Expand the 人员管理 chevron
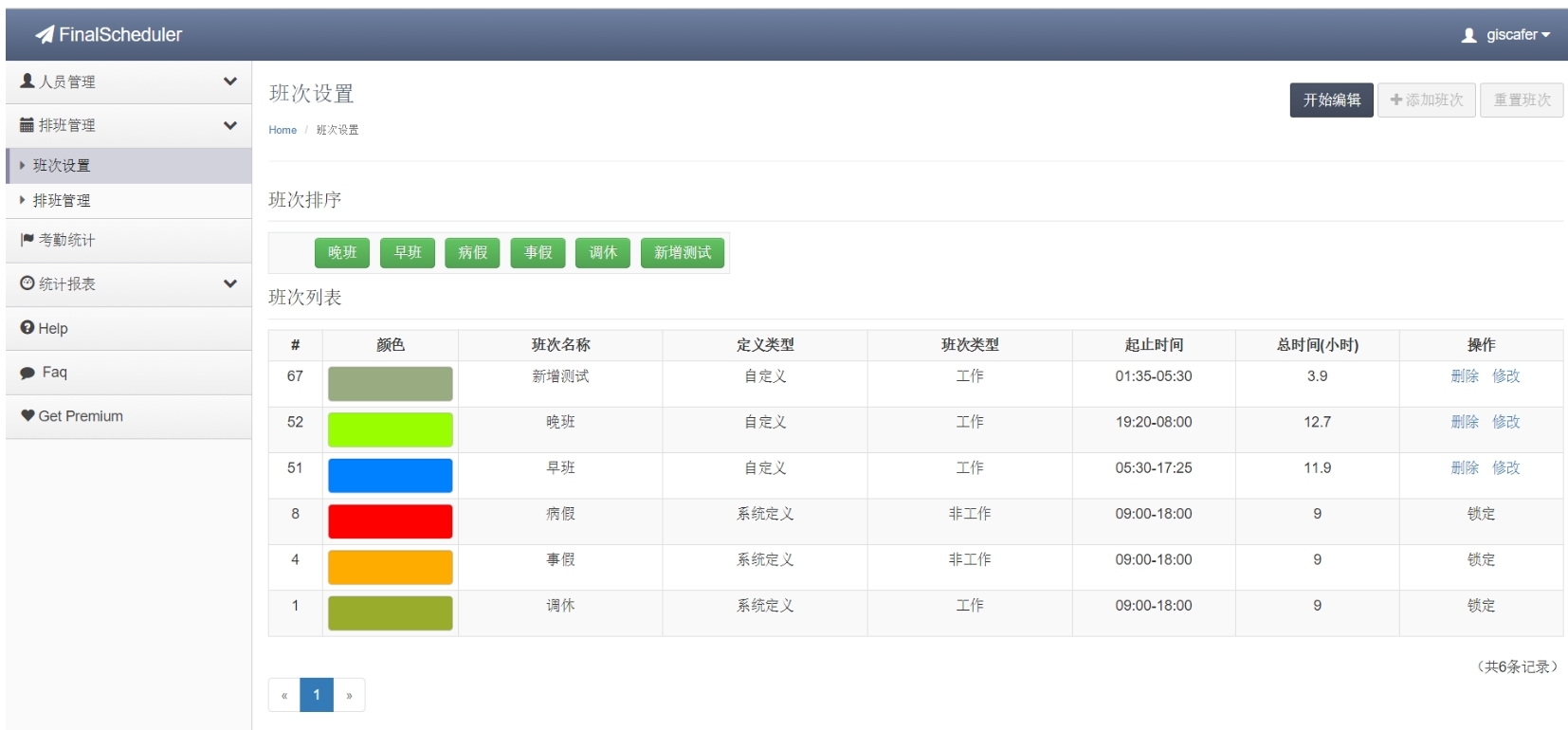The height and width of the screenshot is (730, 1568). click(229, 82)
